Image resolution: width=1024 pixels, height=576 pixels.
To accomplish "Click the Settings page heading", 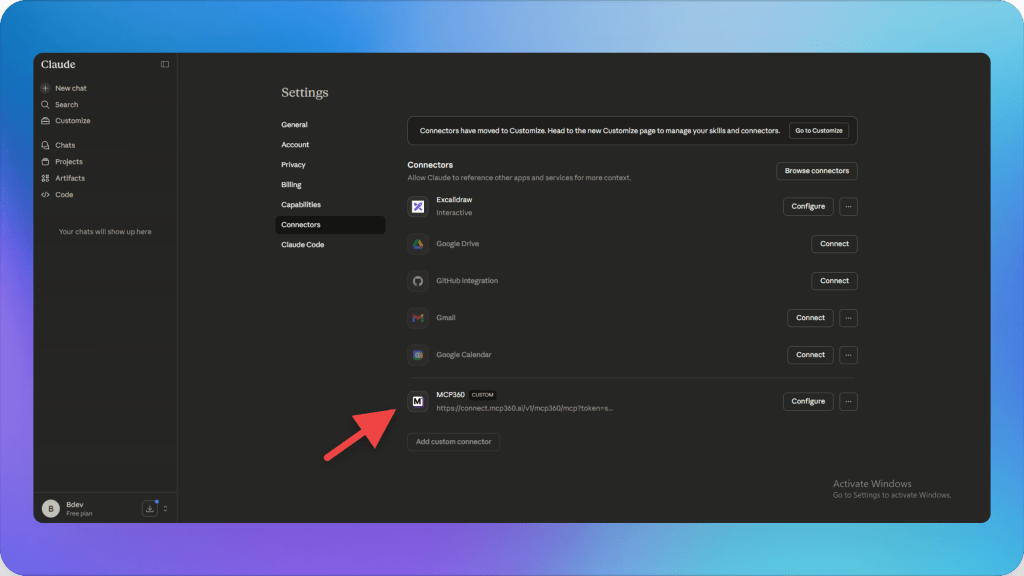I will (x=305, y=92).
